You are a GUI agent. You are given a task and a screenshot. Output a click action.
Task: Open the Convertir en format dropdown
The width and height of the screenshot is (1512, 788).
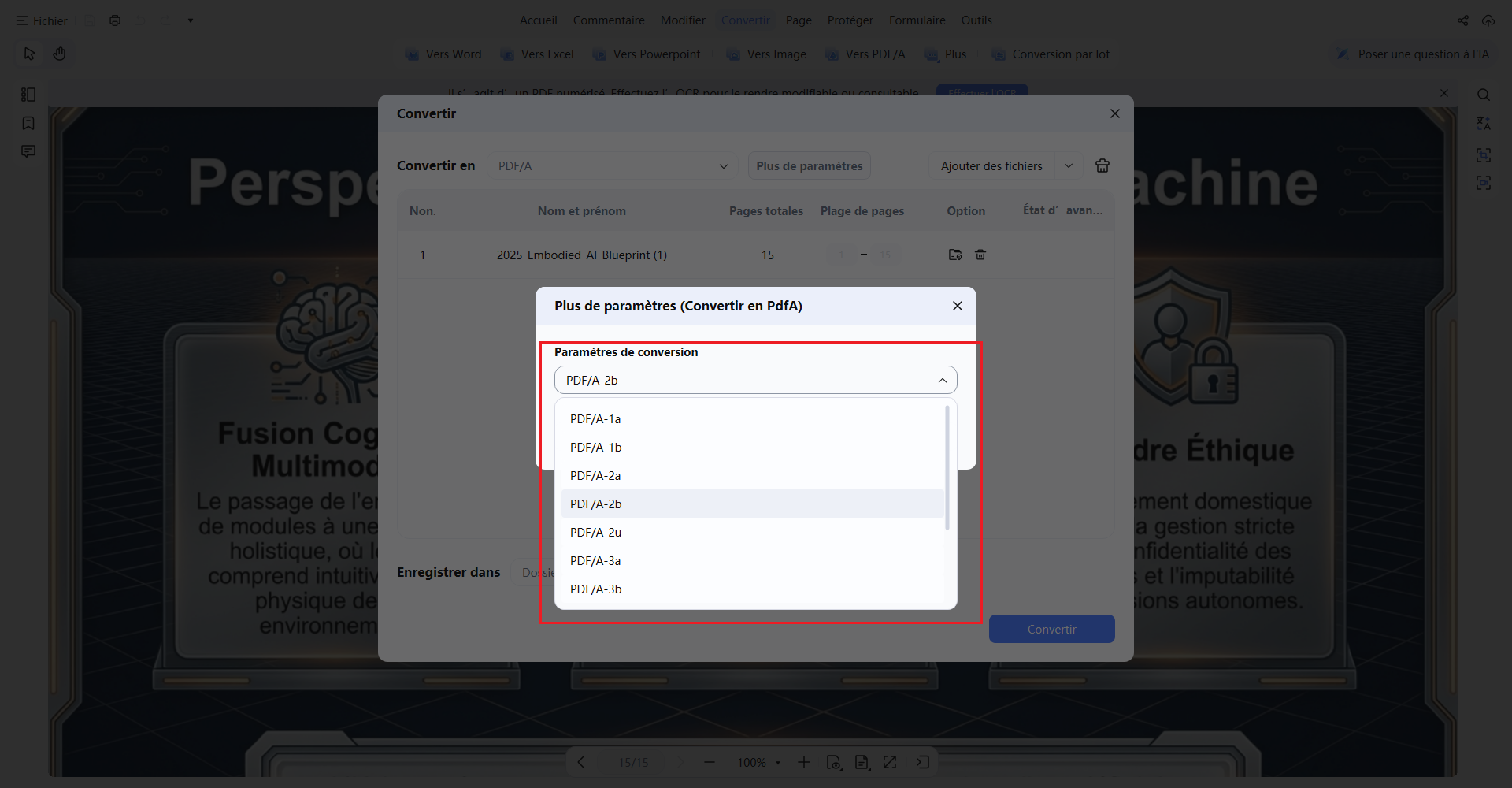click(613, 165)
